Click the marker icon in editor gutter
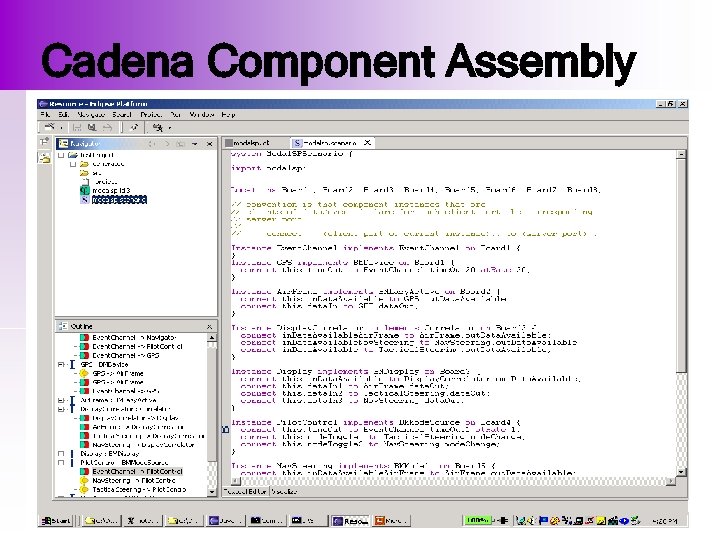720x540 pixels. pos(225,430)
